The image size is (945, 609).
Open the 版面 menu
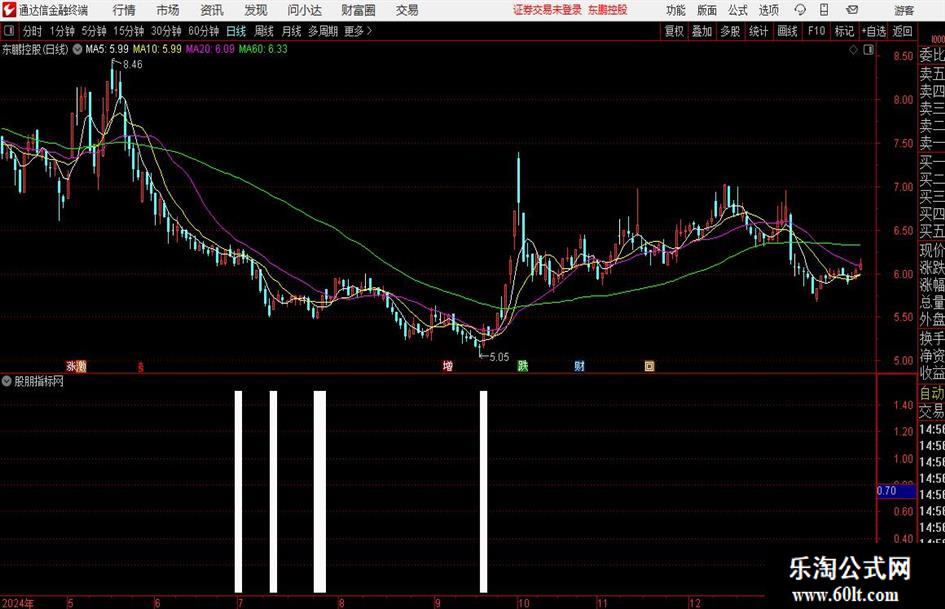pos(707,10)
